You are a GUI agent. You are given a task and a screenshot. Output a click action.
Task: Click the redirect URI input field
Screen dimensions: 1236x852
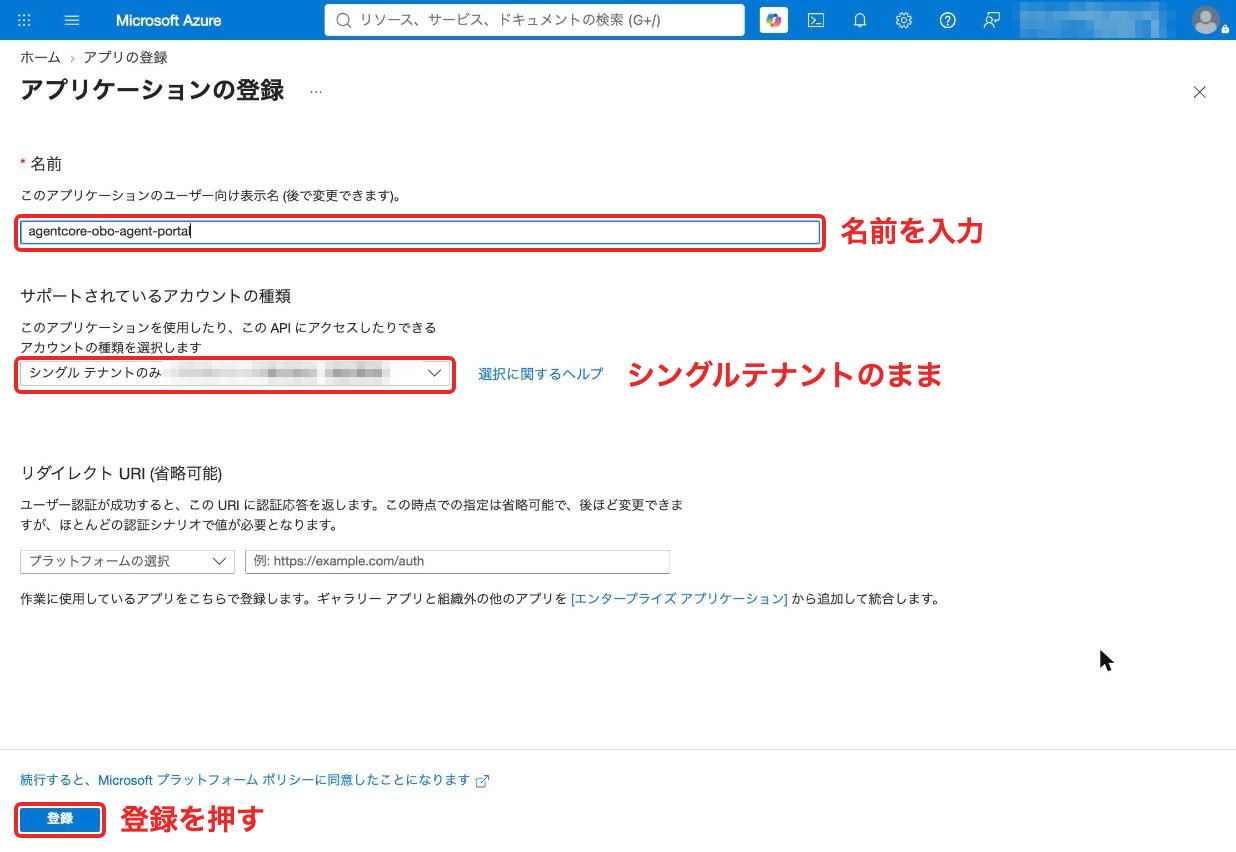point(457,561)
